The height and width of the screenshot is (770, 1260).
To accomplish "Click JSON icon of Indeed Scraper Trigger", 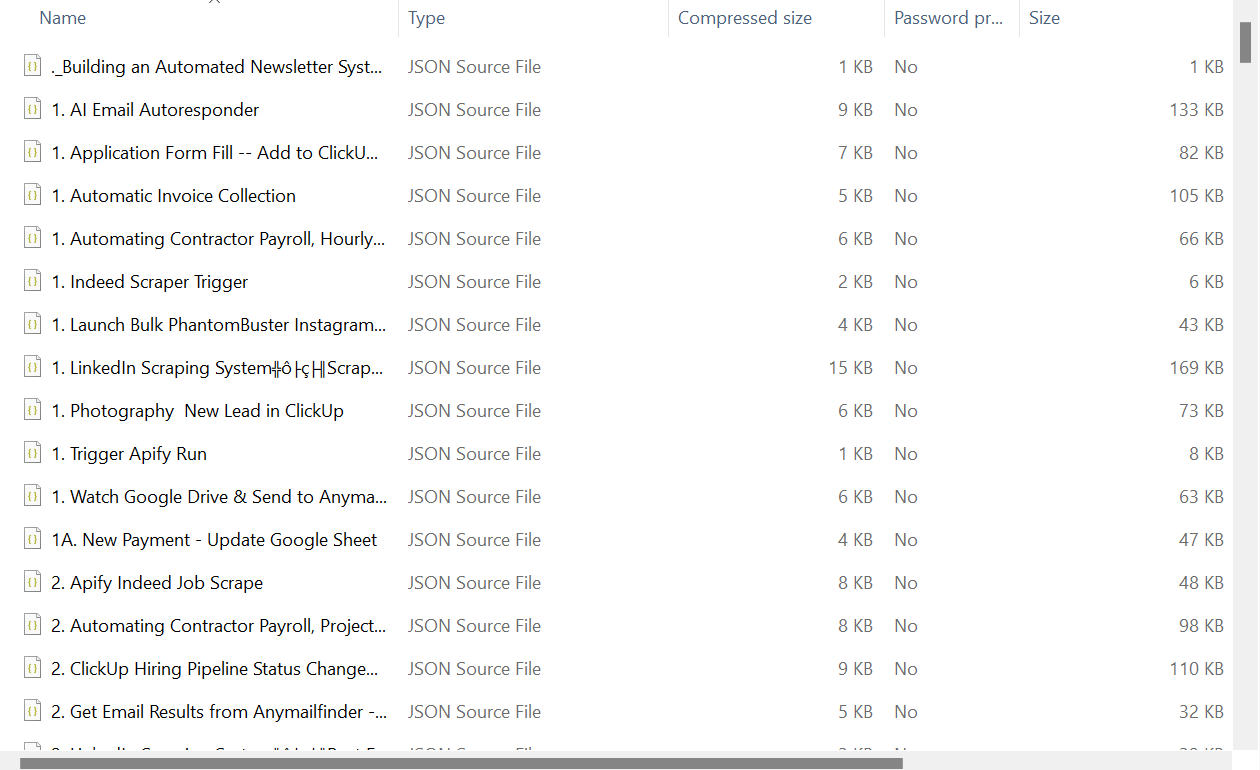I will click(x=33, y=282).
